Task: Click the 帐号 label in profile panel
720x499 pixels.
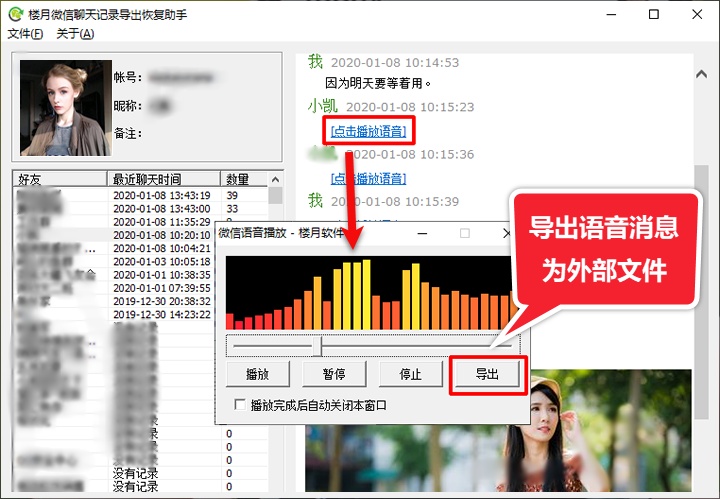Action: [128, 77]
